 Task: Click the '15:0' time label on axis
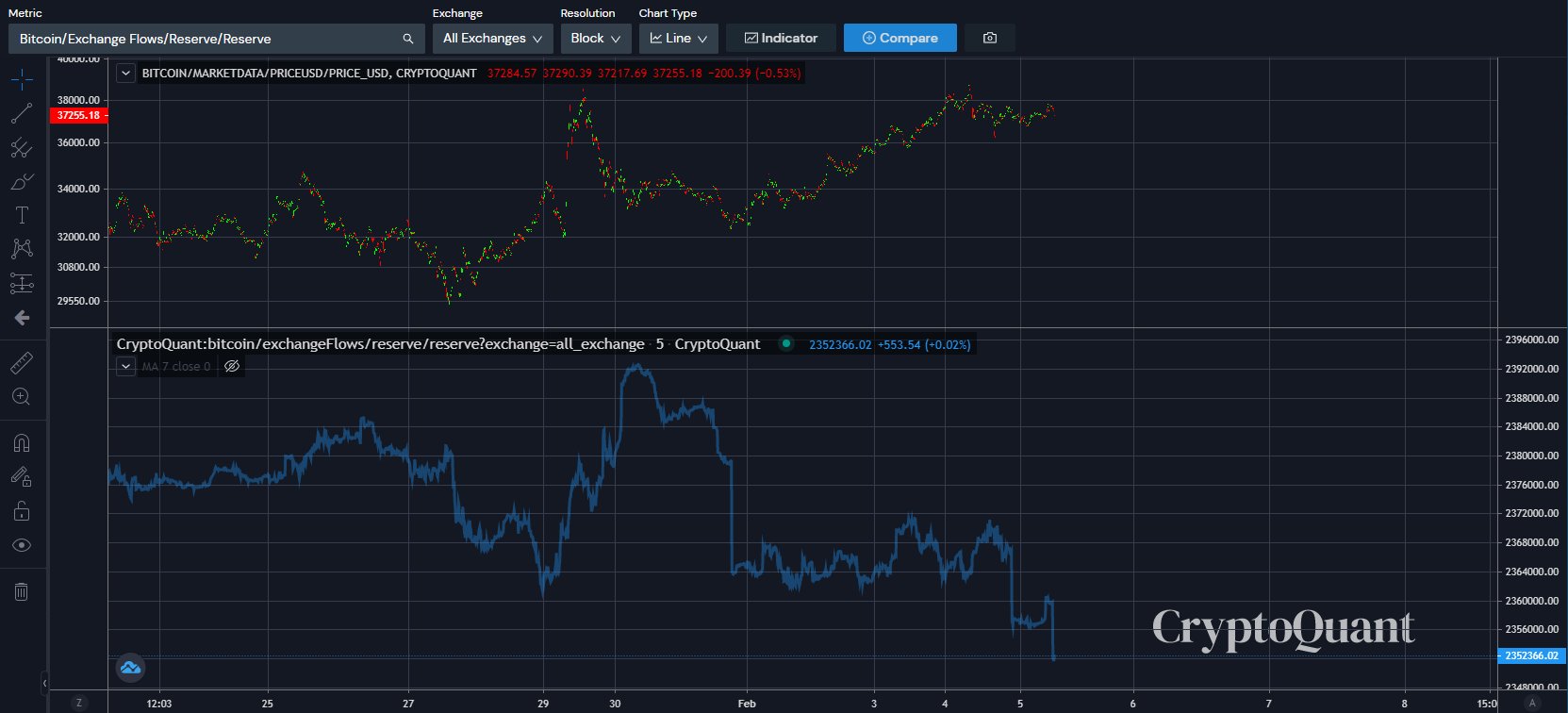(x=1486, y=704)
